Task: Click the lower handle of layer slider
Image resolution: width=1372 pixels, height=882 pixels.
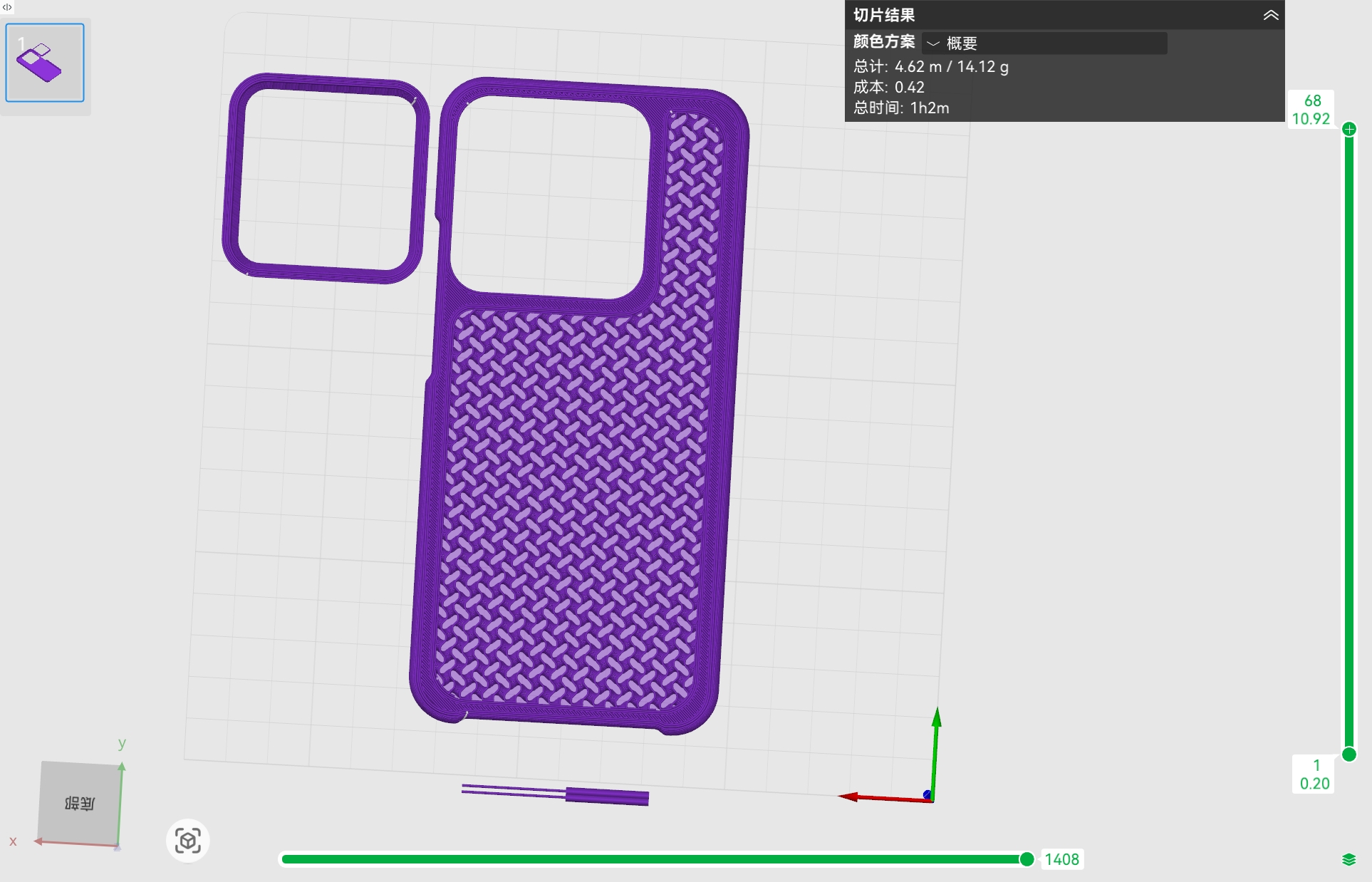Action: (x=1349, y=754)
